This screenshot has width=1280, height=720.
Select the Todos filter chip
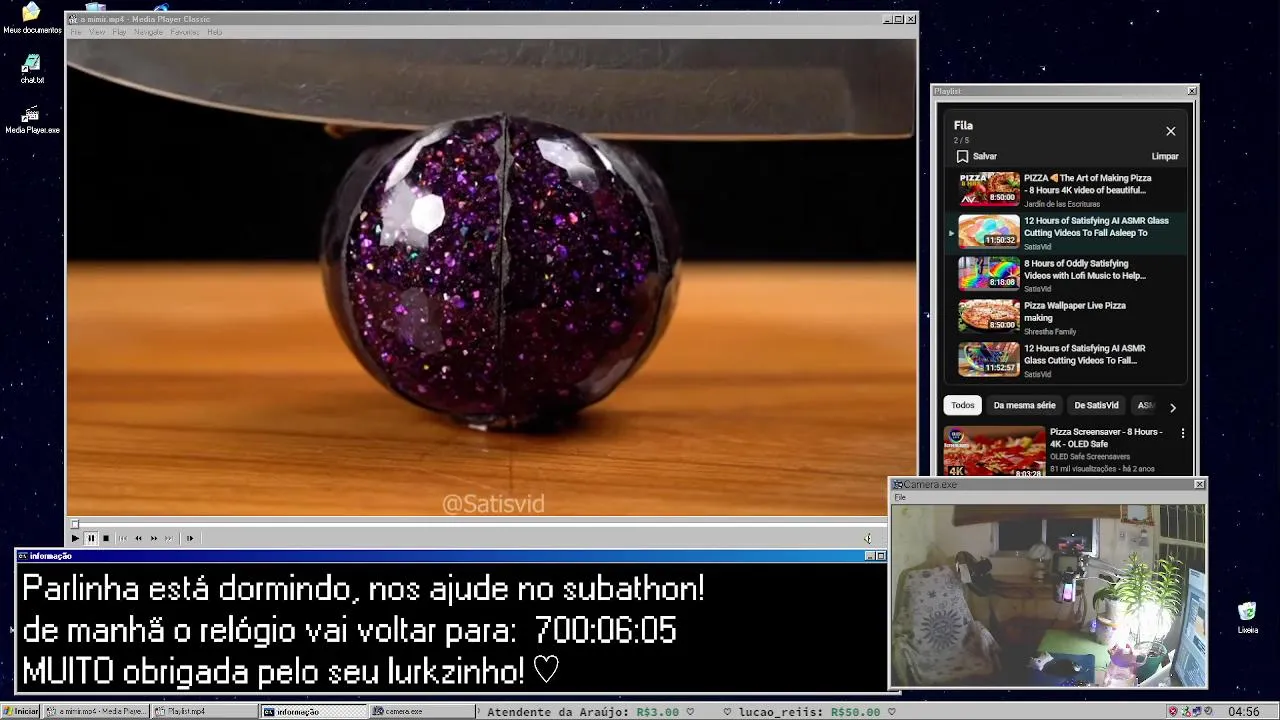963,405
